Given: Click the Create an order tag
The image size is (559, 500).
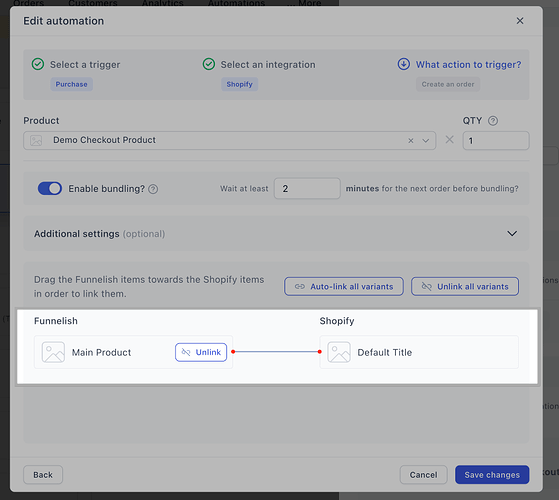Looking at the screenshot, I should (448, 84).
